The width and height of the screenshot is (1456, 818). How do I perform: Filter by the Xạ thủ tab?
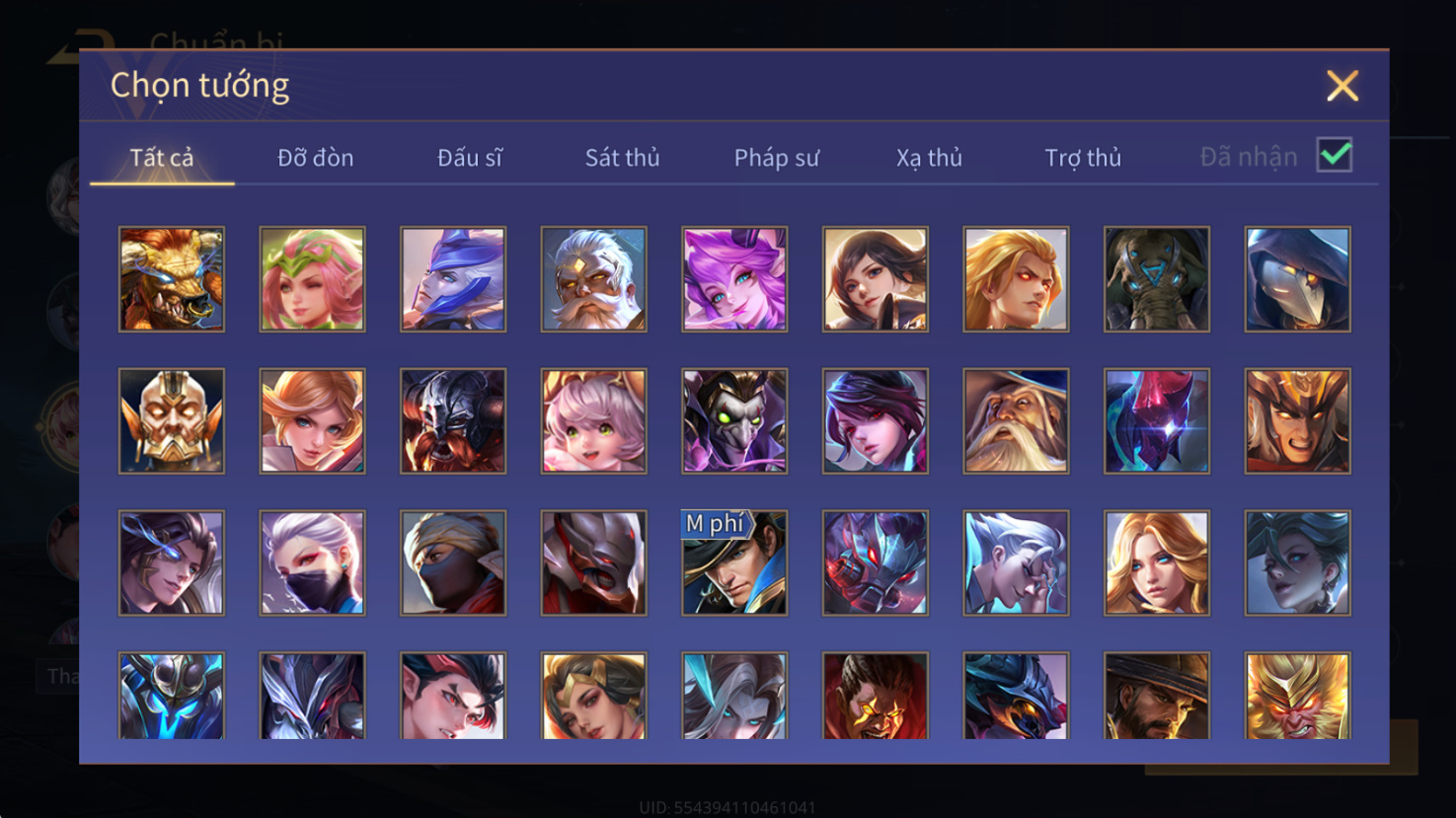(929, 158)
